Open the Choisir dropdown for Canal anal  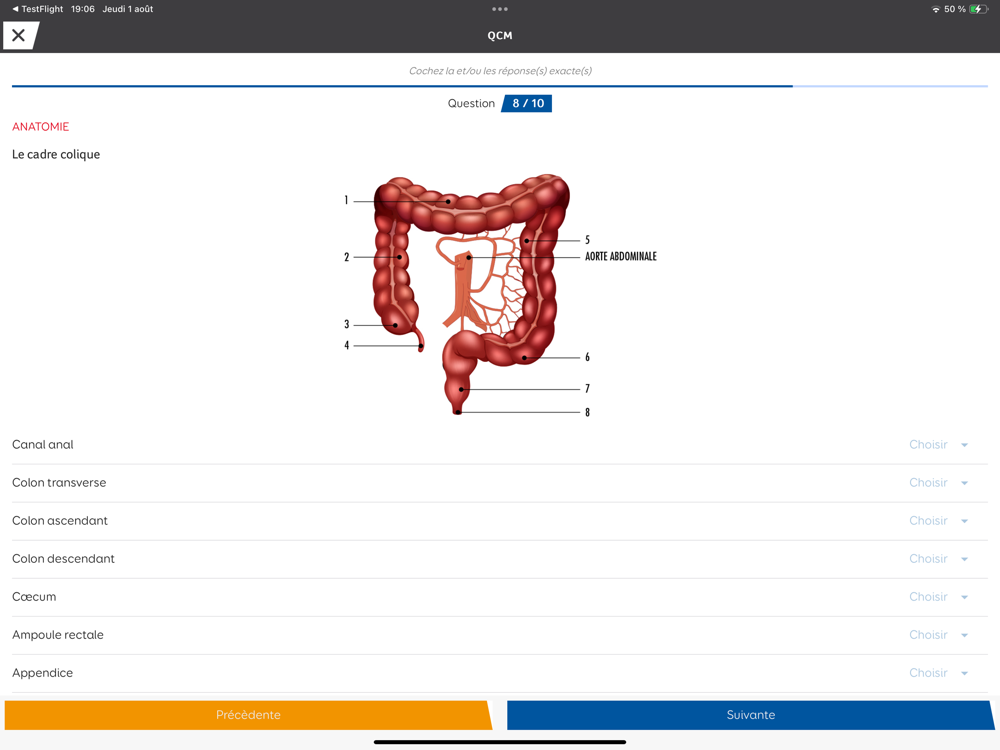tap(938, 445)
